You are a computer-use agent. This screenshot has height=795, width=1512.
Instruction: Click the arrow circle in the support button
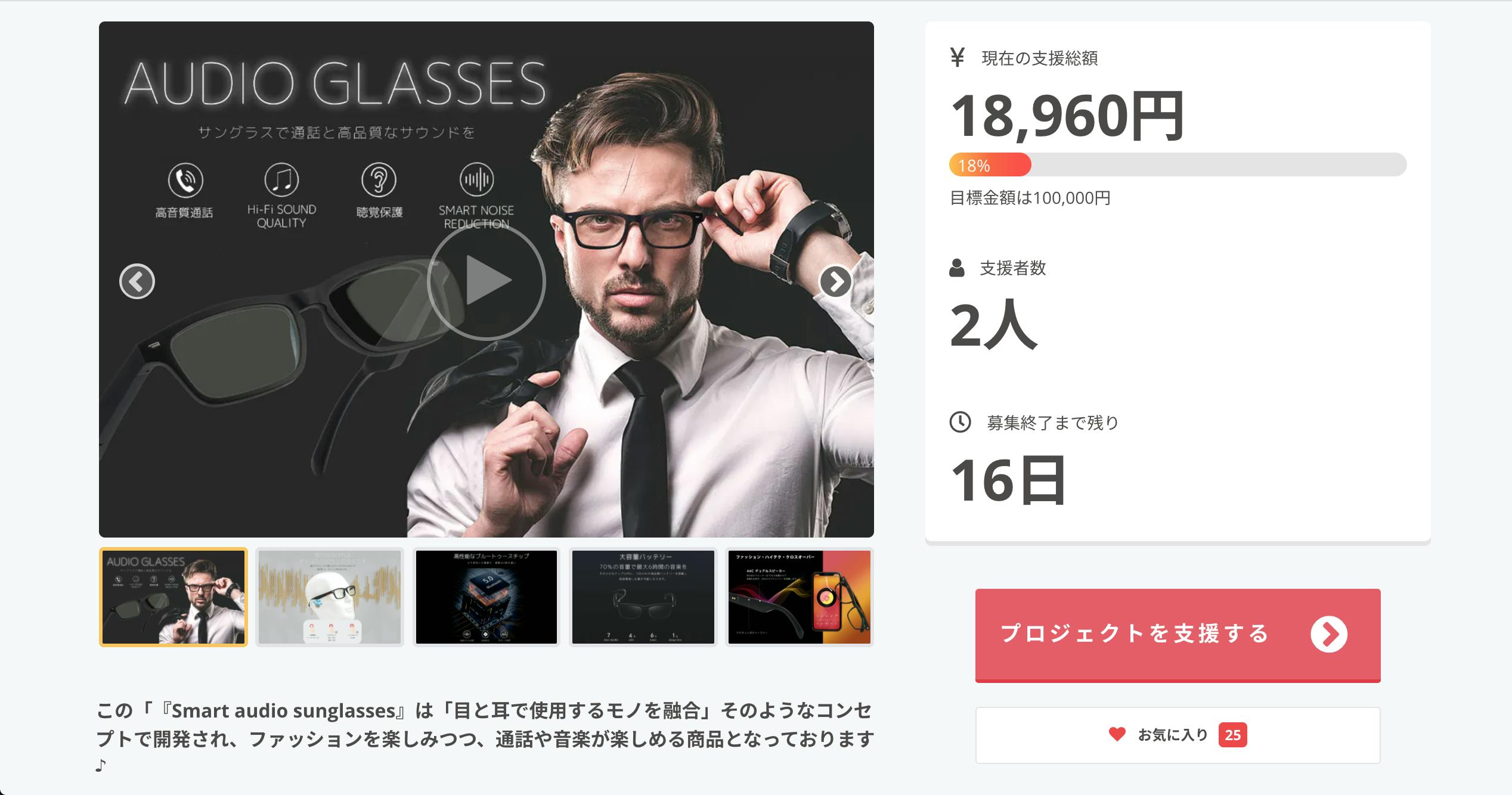point(1328,634)
